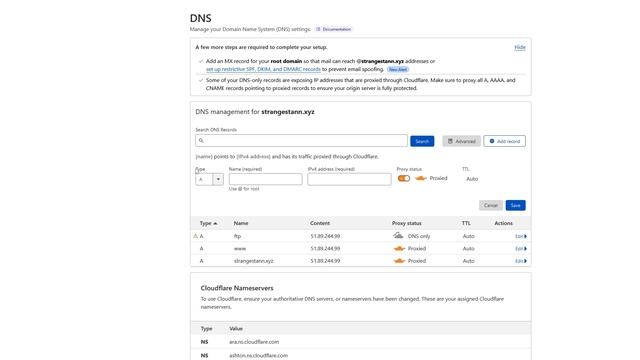Screen dimensions: 640x360
Task: Click the Add record button
Action: pos(504,141)
